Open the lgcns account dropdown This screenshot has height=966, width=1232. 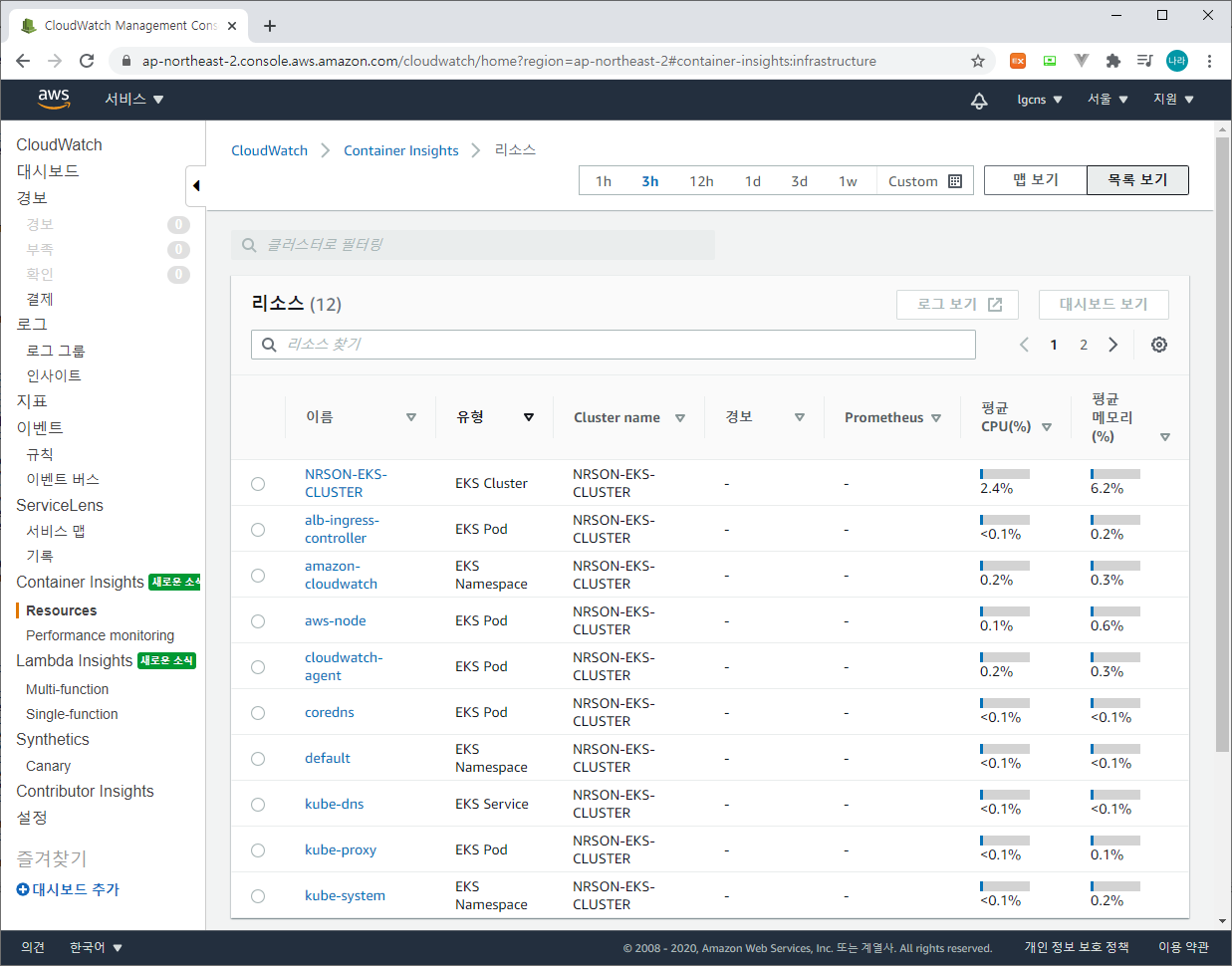coord(1040,100)
